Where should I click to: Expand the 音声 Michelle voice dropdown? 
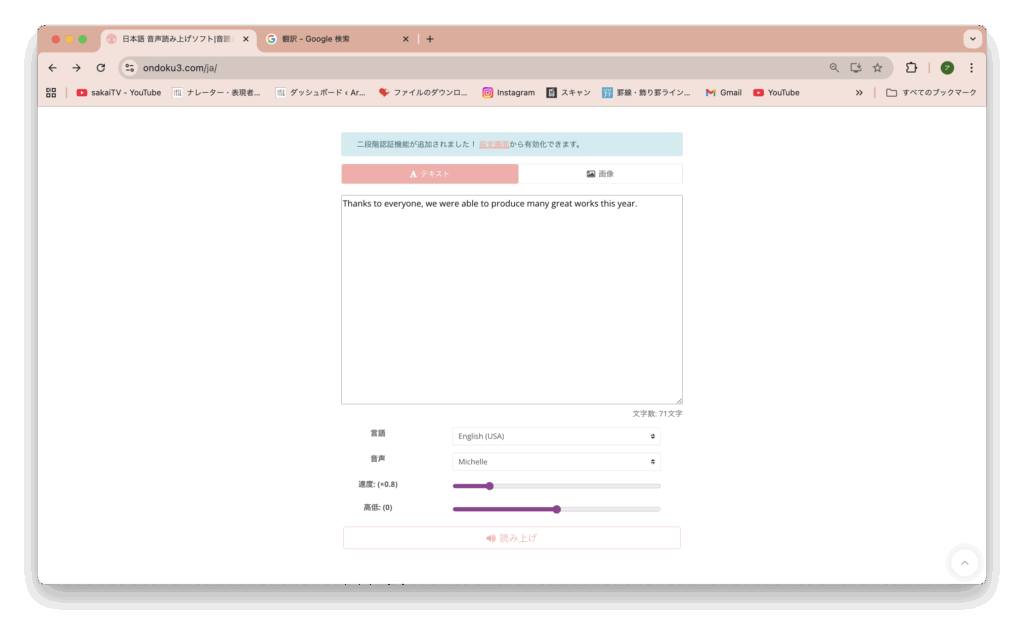pyautogui.click(x=556, y=462)
